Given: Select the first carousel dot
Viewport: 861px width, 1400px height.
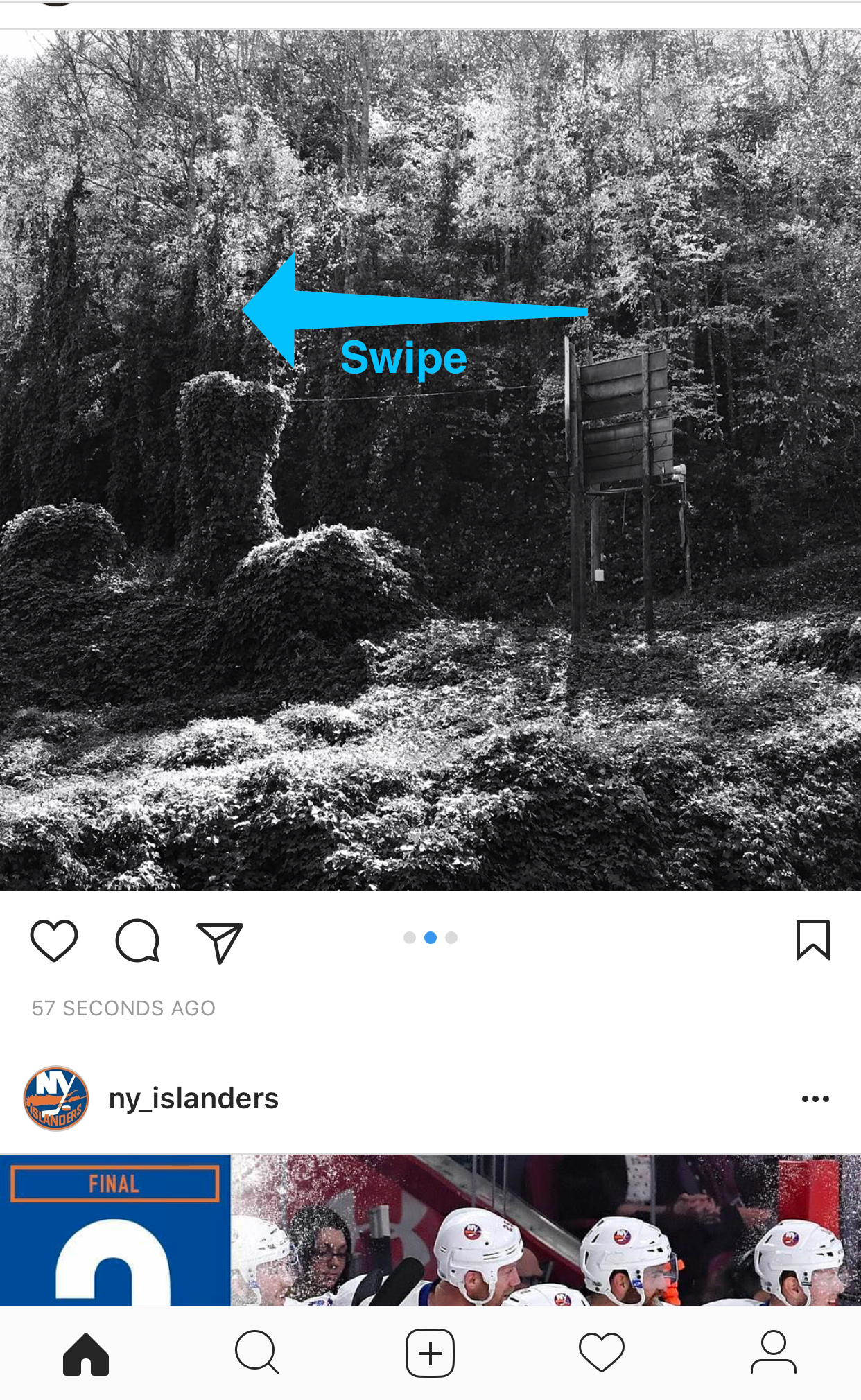Looking at the screenshot, I should [410, 938].
